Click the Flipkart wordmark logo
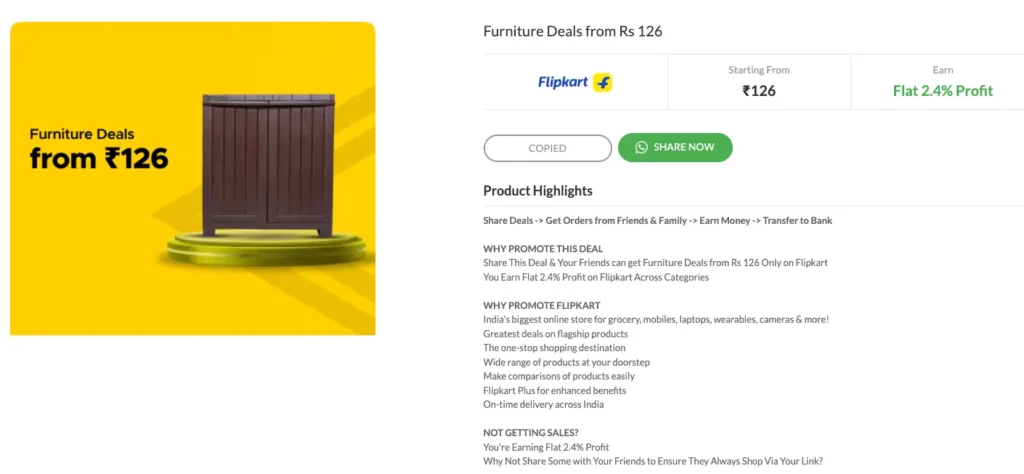Viewport: 1024px width, 474px height. tap(563, 82)
